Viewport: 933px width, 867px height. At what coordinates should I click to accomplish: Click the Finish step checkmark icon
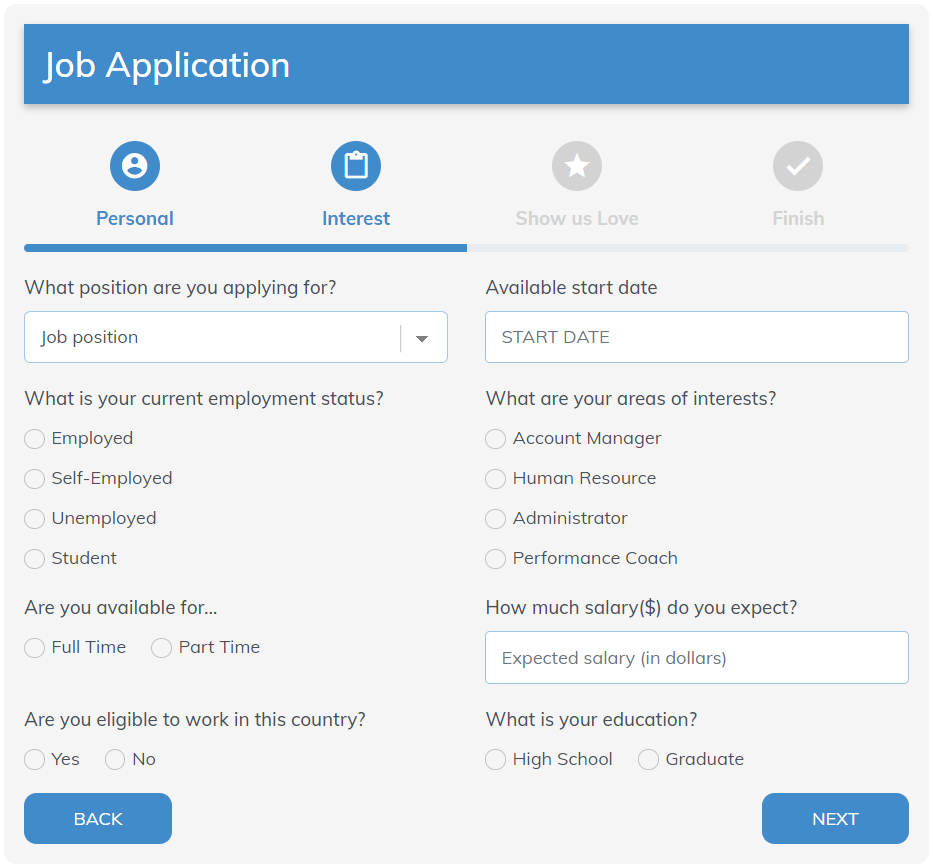pos(798,165)
